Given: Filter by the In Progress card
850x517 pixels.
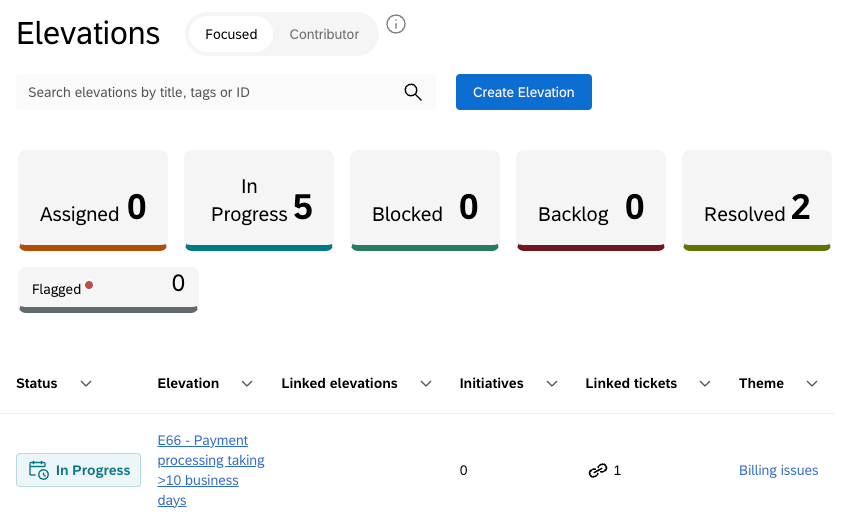Looking at the screenshot, I should point(258,199).
